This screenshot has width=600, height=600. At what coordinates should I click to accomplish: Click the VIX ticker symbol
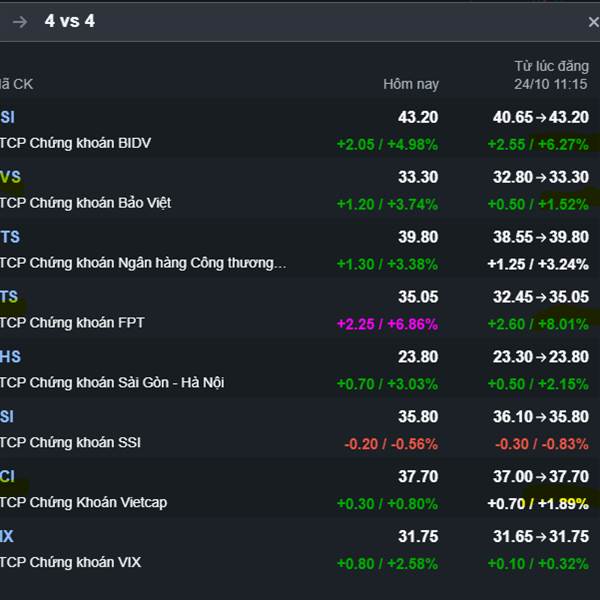[x=7, y=537]
